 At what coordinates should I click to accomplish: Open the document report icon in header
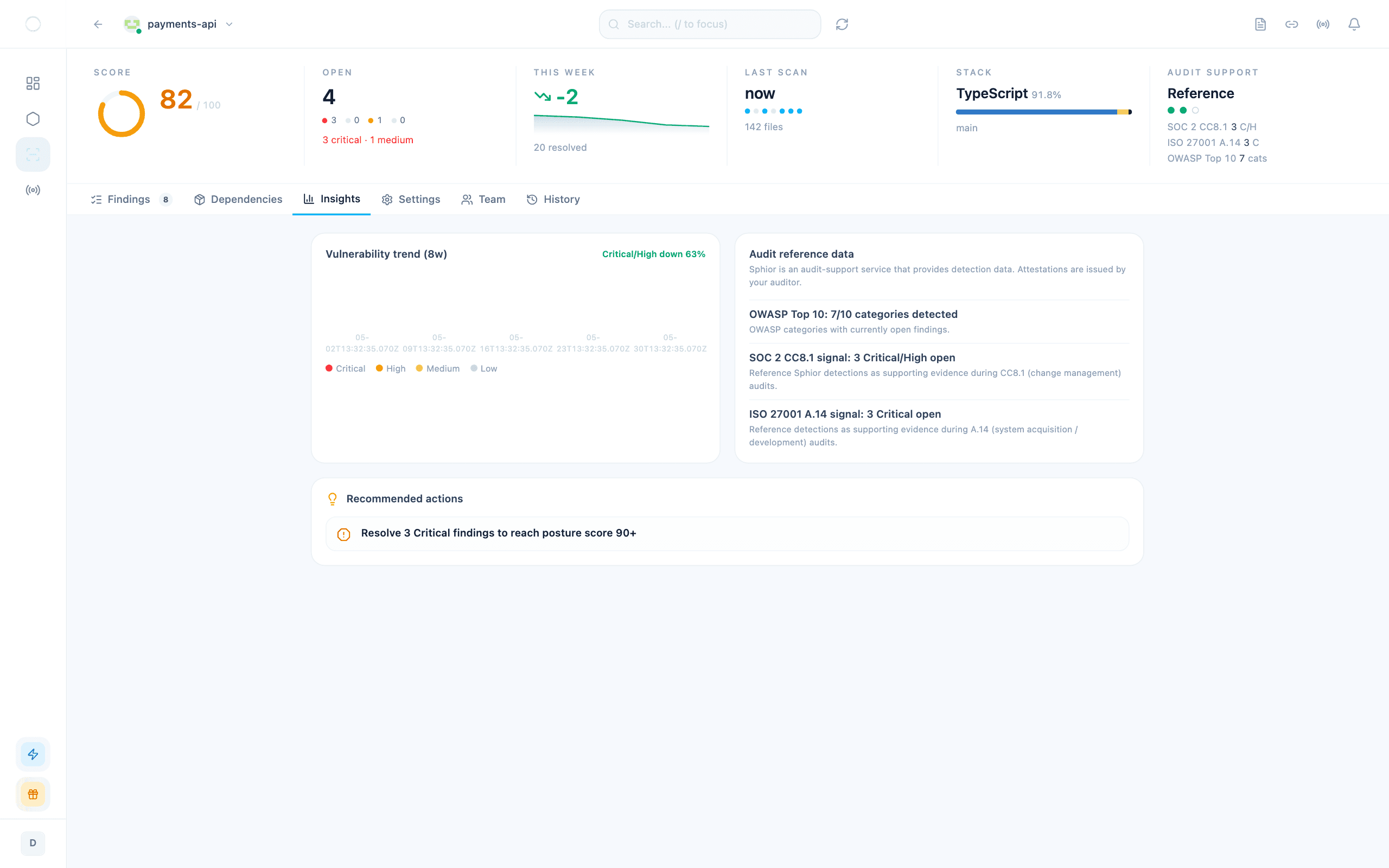click(1260, 24)
